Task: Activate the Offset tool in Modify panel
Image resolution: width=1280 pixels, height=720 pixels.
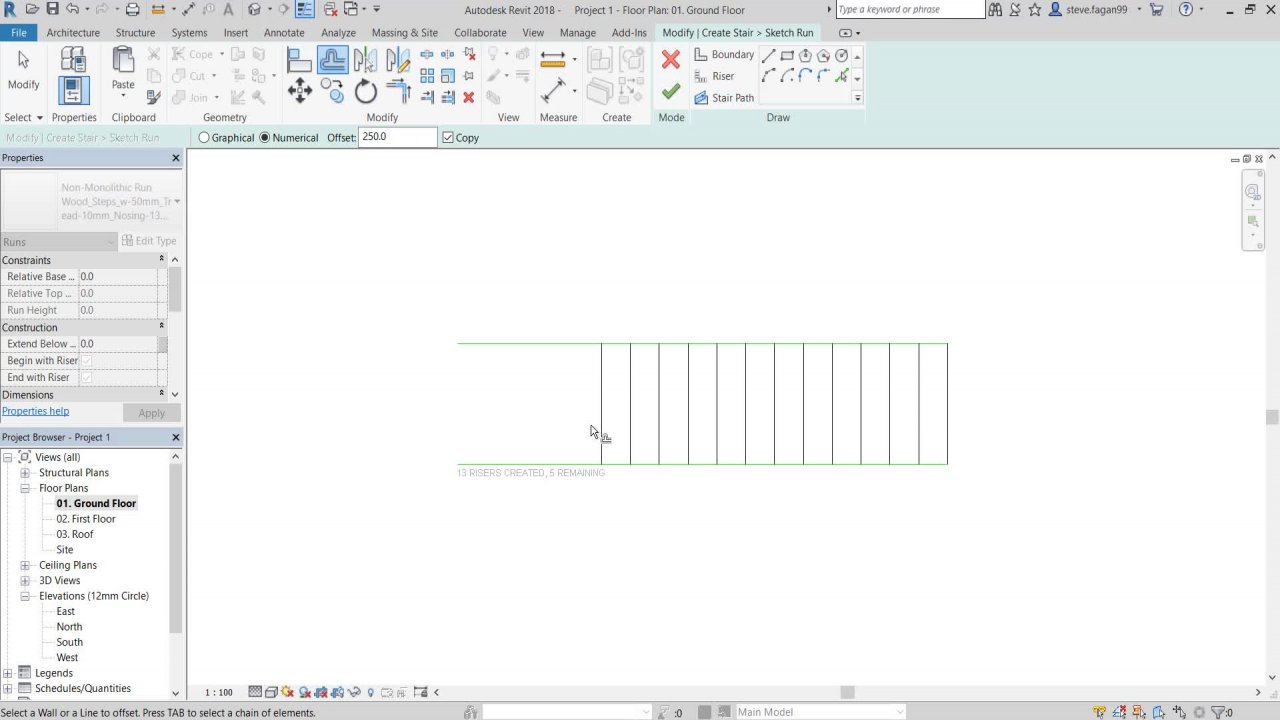Action: pyautogui.click(x=333, y=60)
